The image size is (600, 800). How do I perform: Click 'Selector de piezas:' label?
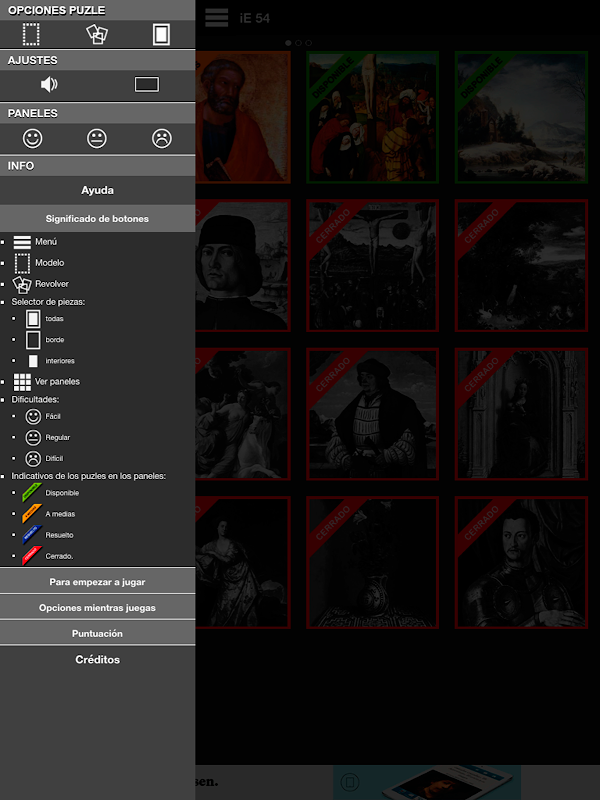48,302
